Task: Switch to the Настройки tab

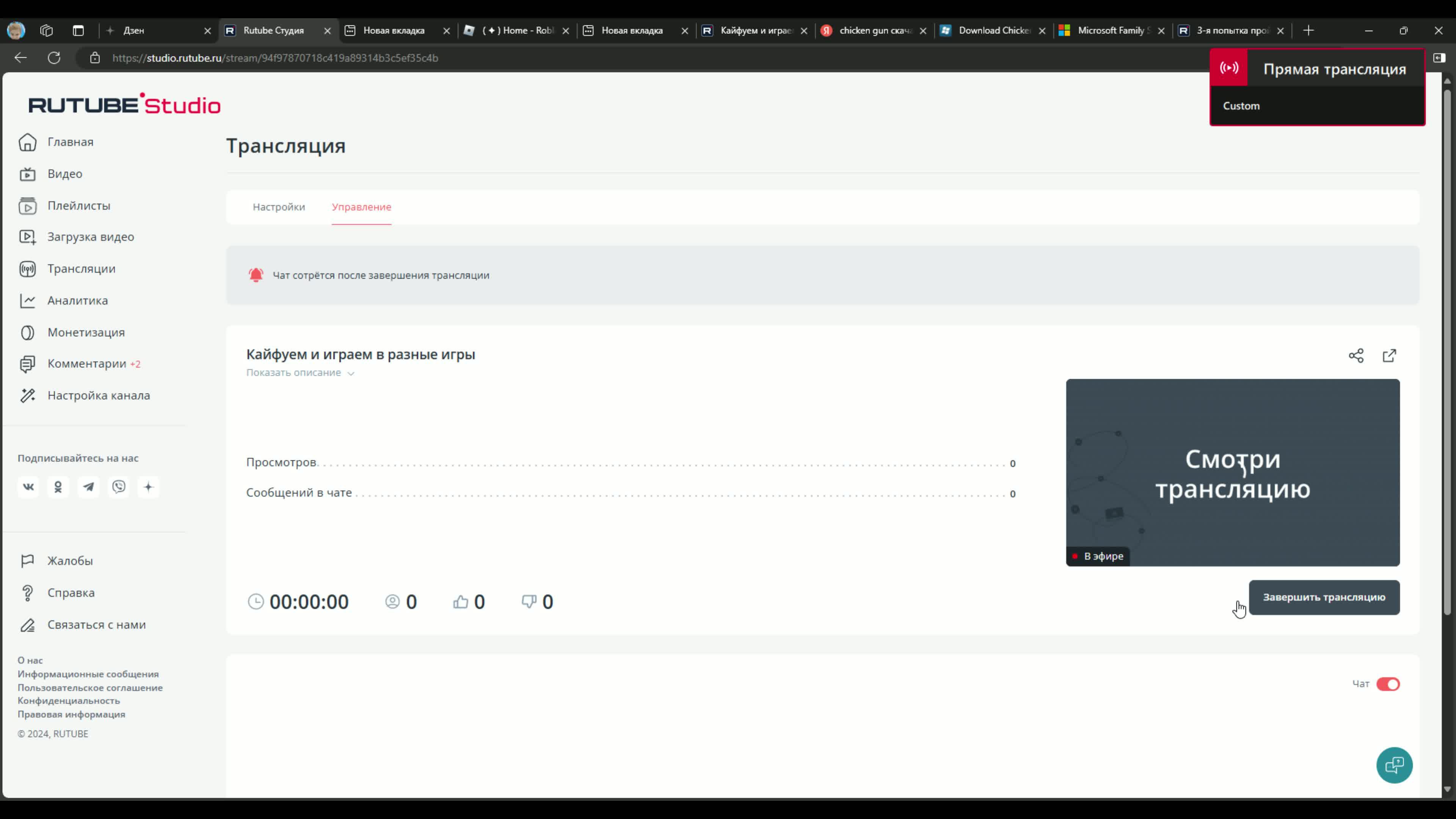Action: [x=279, y=207]
